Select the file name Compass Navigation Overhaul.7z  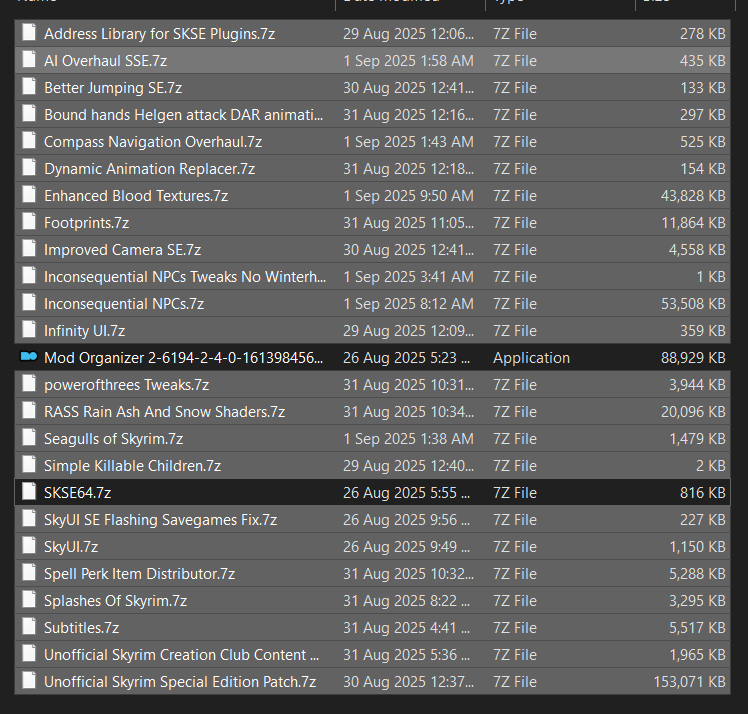click(x=153, y=142)
